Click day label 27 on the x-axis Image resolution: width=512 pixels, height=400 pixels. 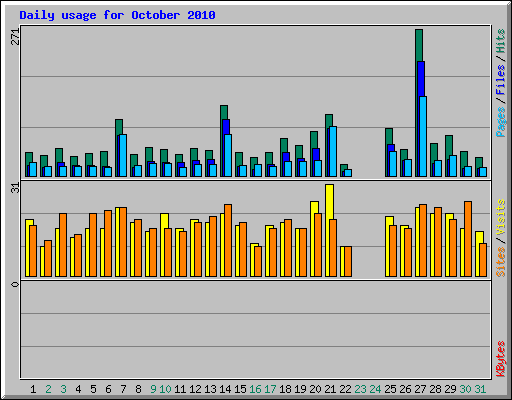pos(420,389)
